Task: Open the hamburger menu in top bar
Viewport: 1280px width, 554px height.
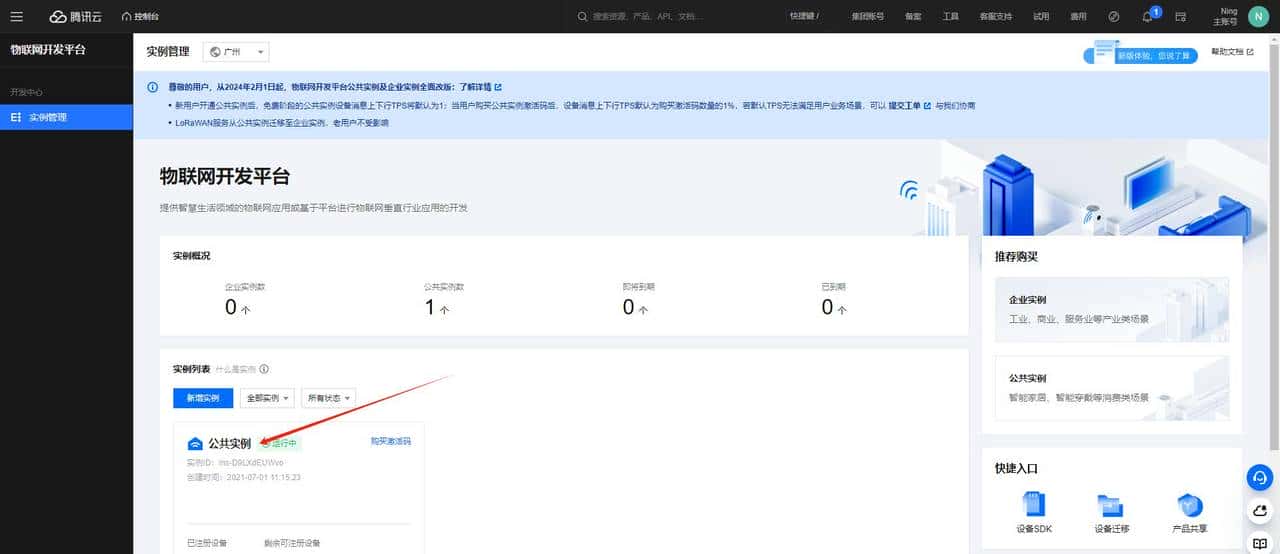Action: tap(16, 16)
